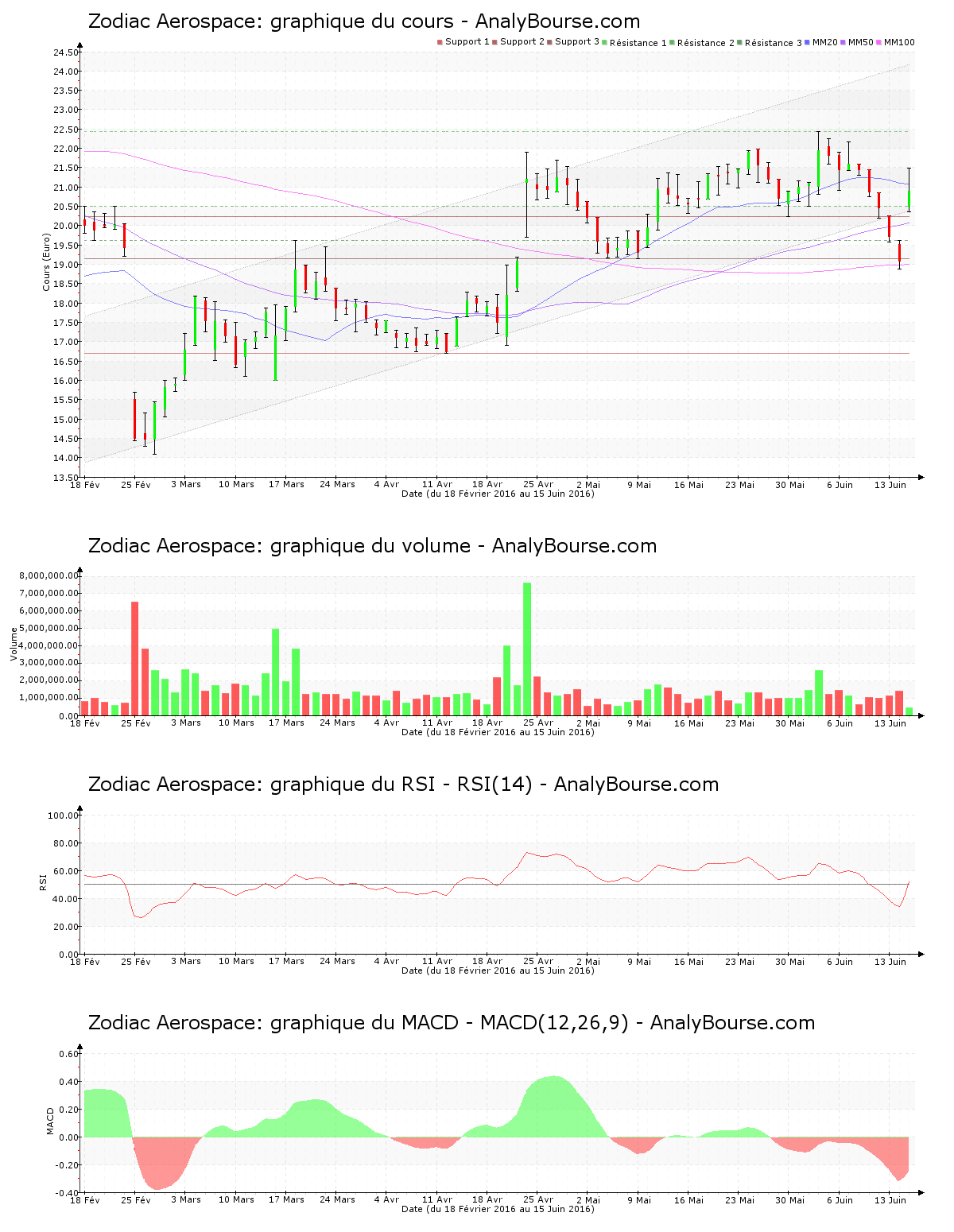Click the Résistance 1 green legend swatch
The height and width of the screenshot is (1232, 954).
[x=605, y=42]
